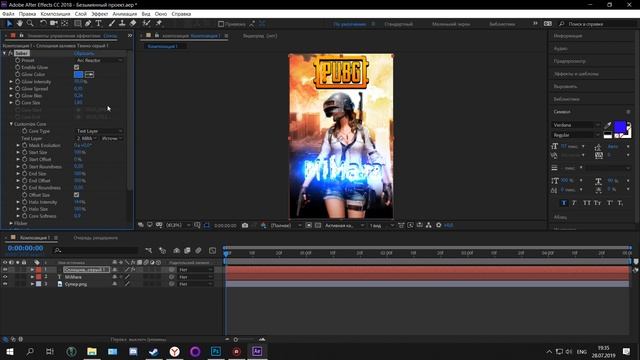Open the Эффект menu
Screen dimensions: 640x360
[100, 14]
